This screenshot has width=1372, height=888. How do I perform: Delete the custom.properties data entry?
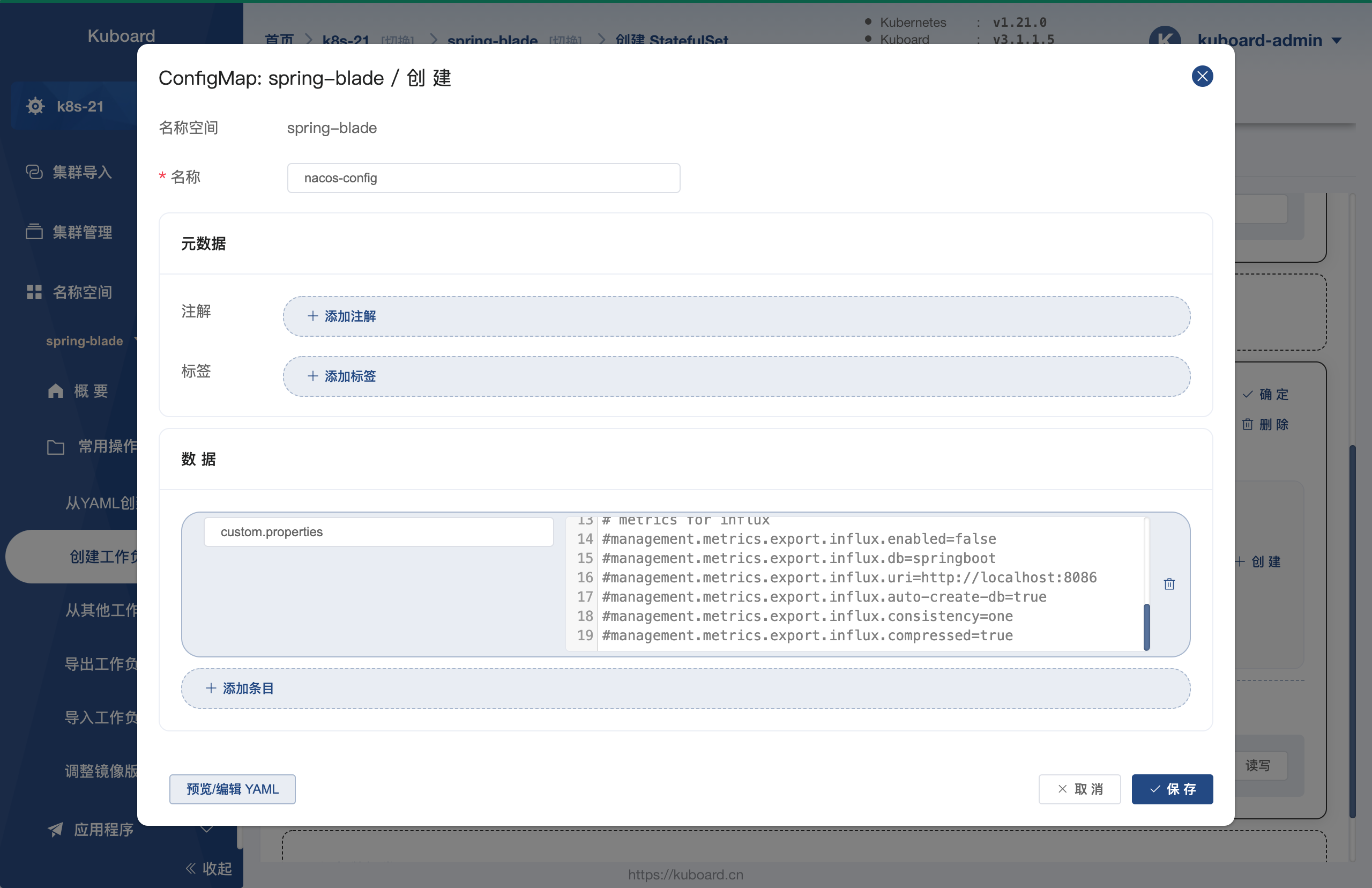tap(1169, 584)
